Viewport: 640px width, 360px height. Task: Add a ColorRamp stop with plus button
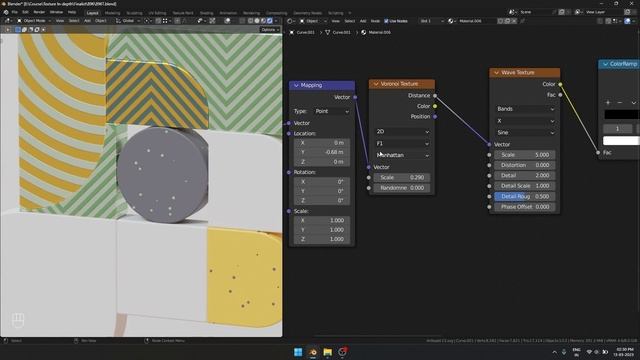pos(608,102)
